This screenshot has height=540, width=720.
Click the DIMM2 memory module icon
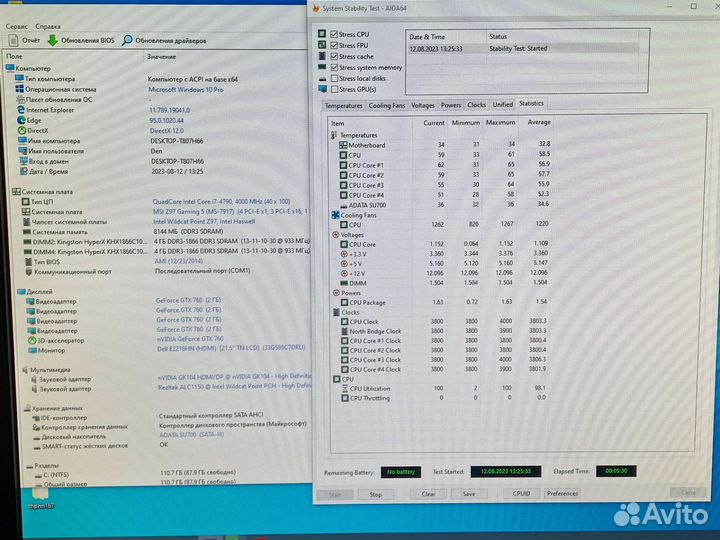(x=27, y=242)
